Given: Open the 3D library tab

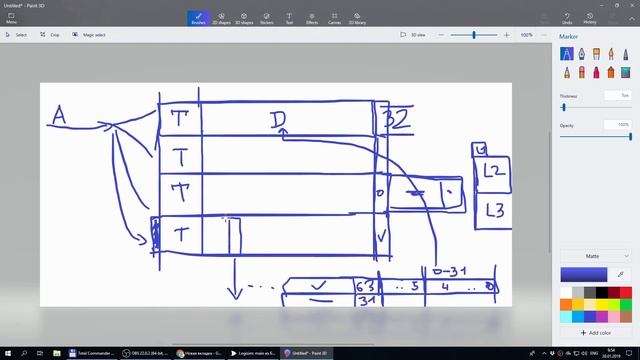Looking at the screenshot, I should [357, 18].
